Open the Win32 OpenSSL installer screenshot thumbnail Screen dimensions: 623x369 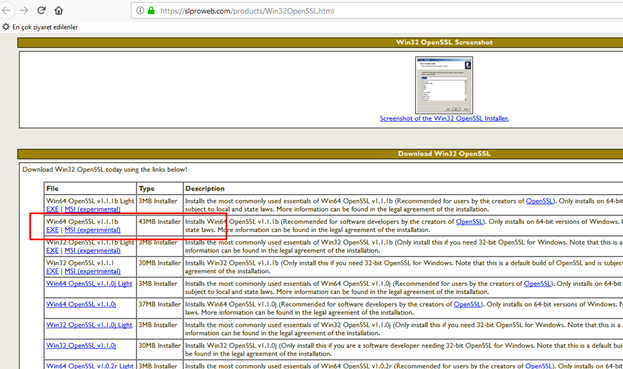(x=444, y=85)
